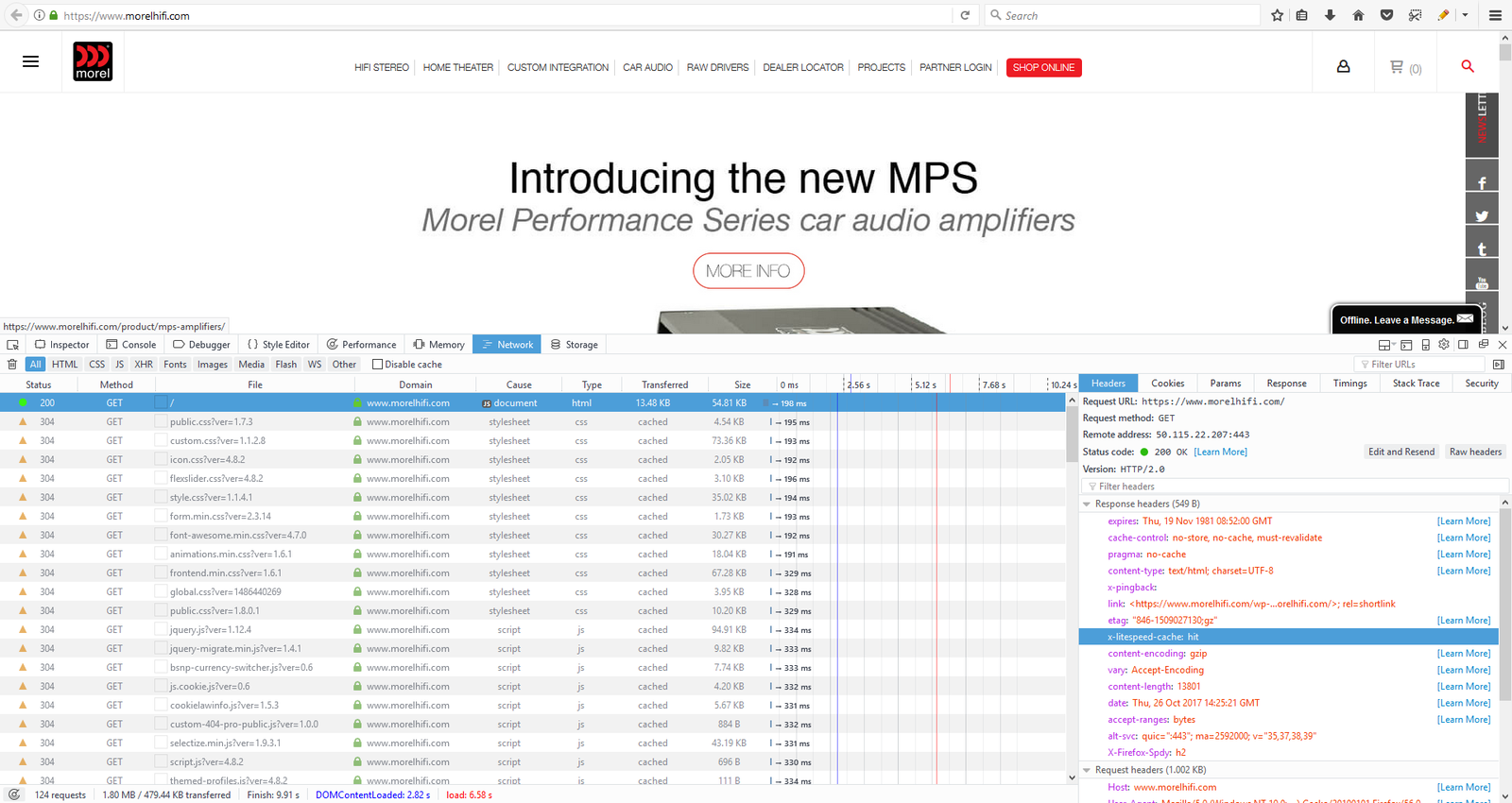Open the shopping cart icon
This screenshot has height=803, width=1512.
[1396, 67]
